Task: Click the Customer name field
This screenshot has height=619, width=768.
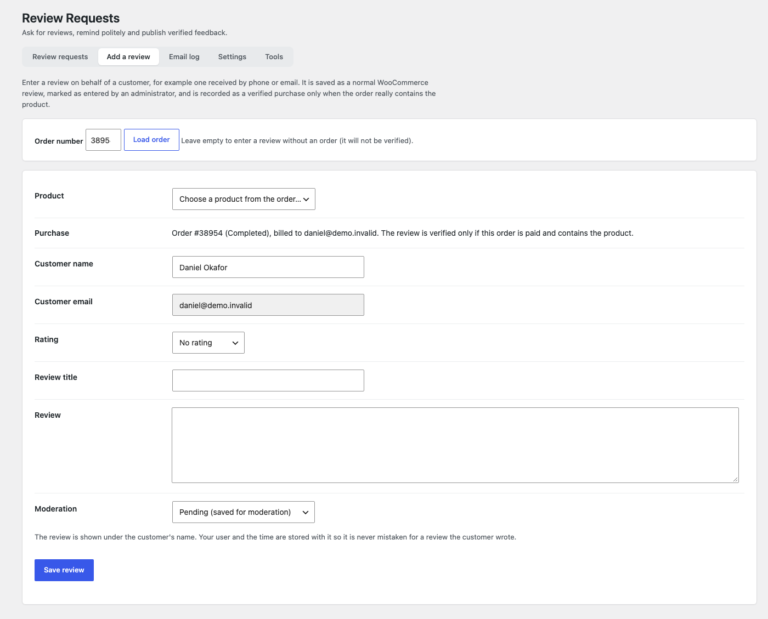Action: pos(268,267)
